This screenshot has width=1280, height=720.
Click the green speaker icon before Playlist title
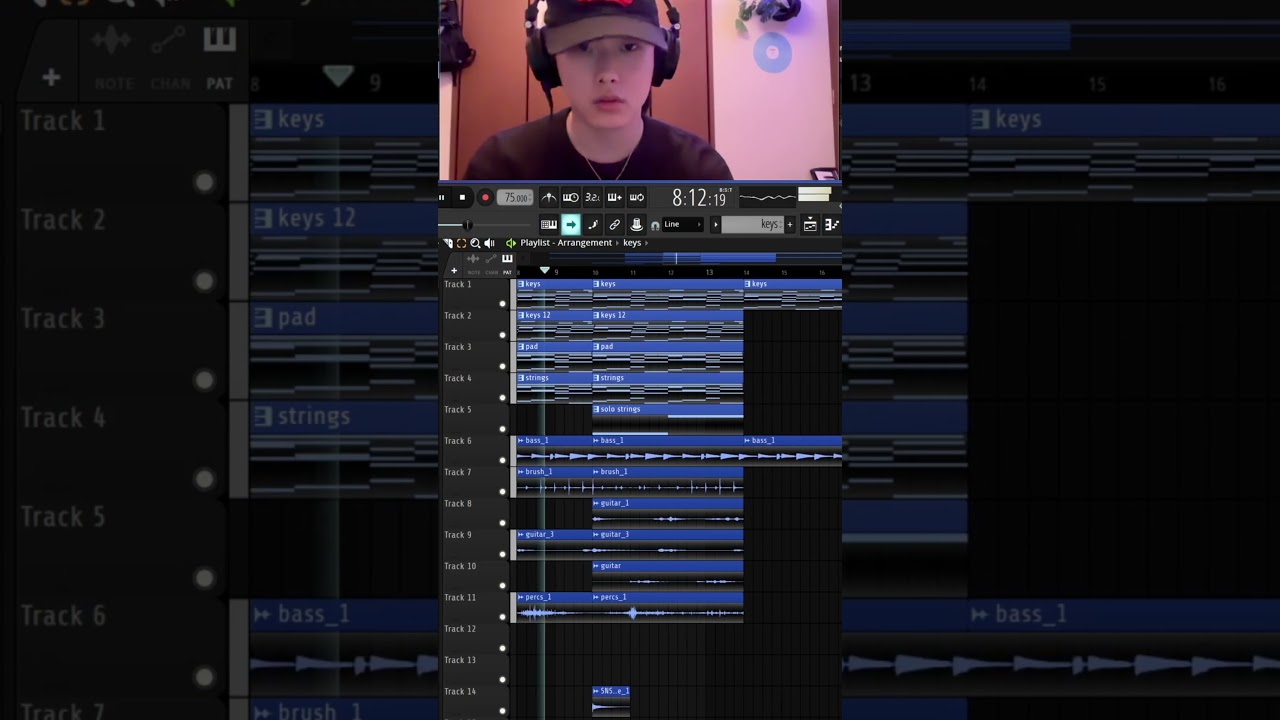[511, 243]
